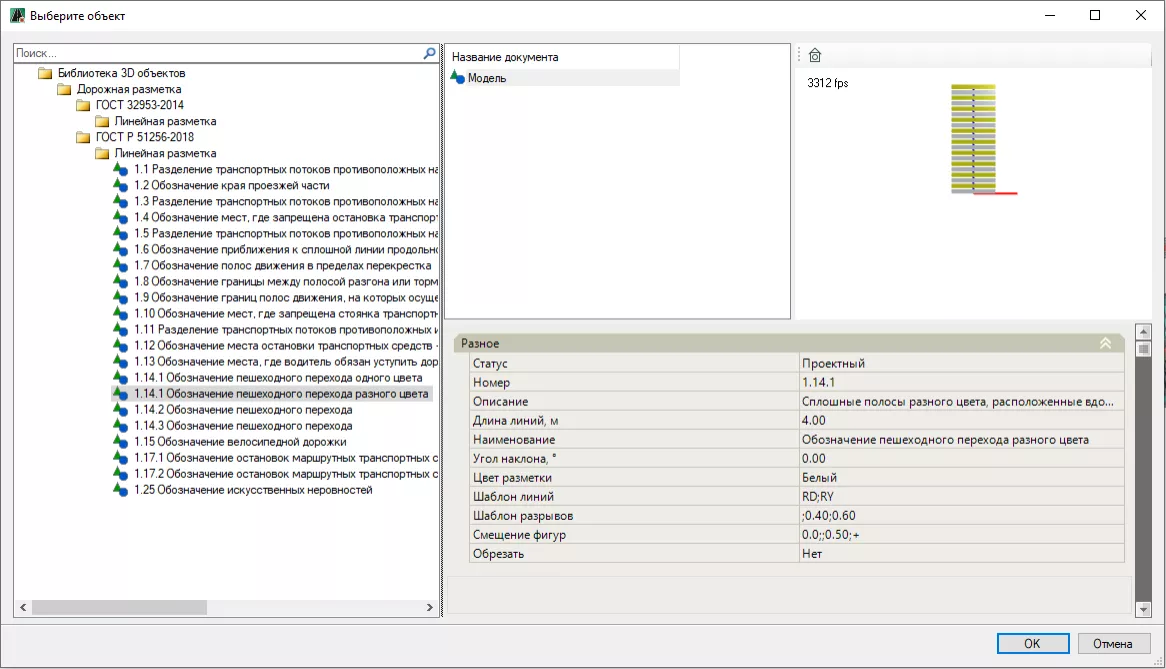
Task: Click the Модель document icon
Action: pos(457,78)
